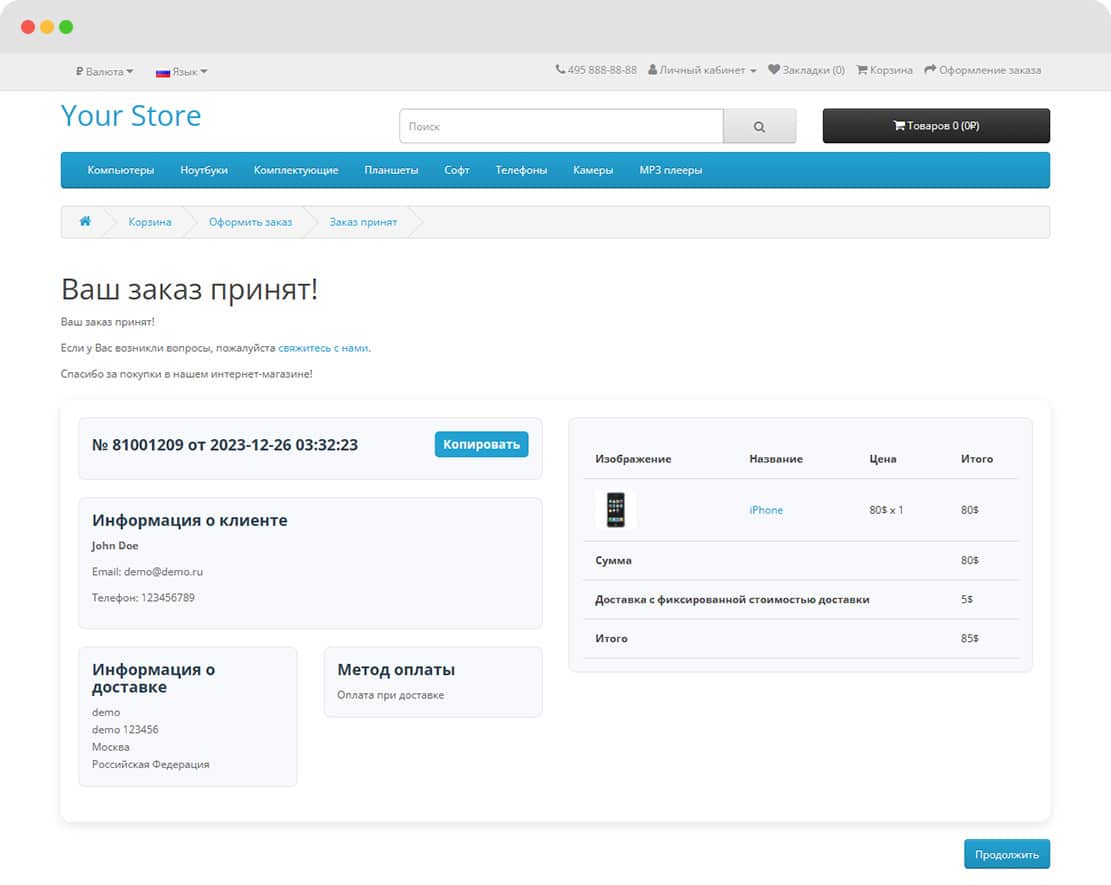The image size is (1111, 885).
Task: Open the Язык language dropdown
Action: click(x=181, y=72)
